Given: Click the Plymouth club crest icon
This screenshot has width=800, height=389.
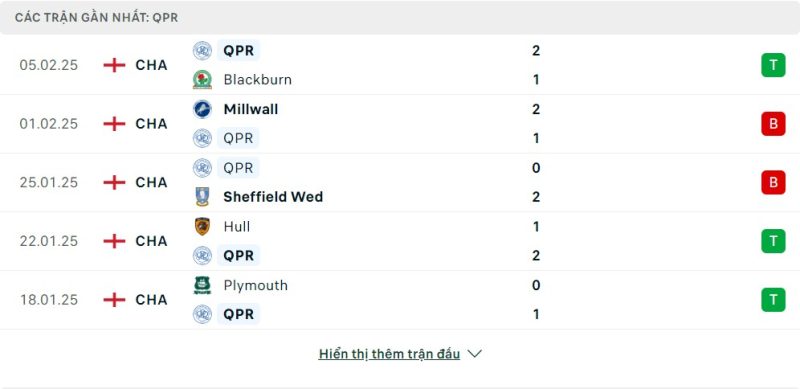Looking at the screenshot, I should pos(203,285).
